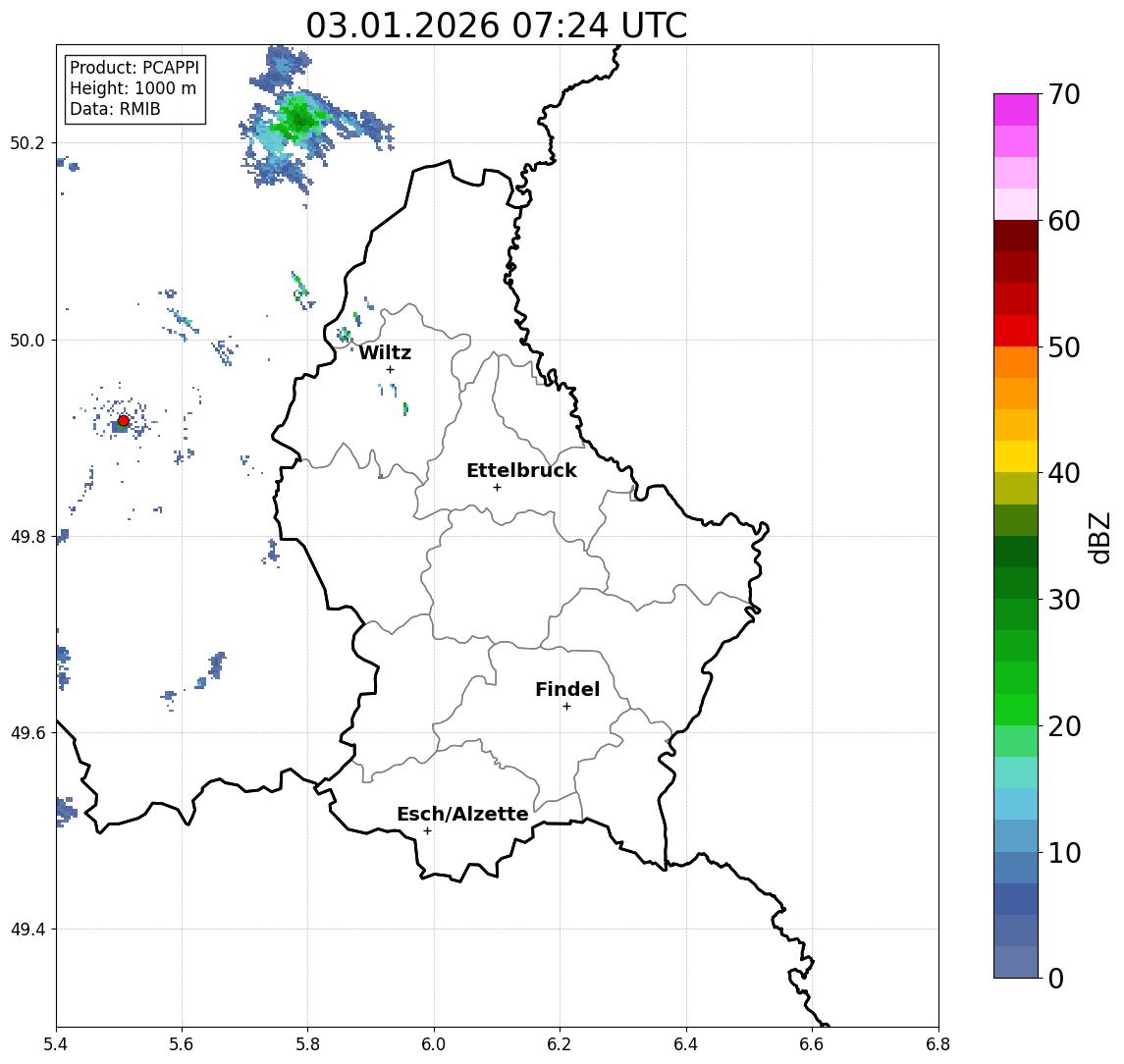The width and height of the screenshot is (1124, 1064).
Task: Select the title "03.01.2026 07:24 UTC"
Action: pyautogui.click(x=497, y=26)
